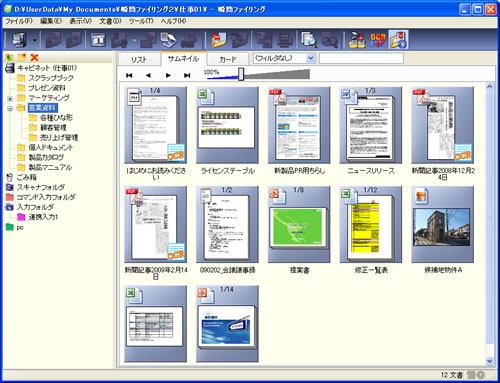Open the cabinet icon in main toolbar

[x=19, y=40]
